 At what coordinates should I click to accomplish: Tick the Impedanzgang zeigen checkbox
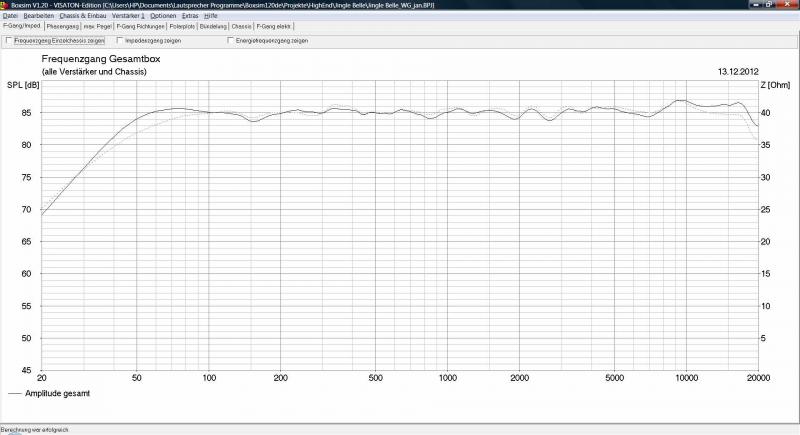(x=120, y=41)
